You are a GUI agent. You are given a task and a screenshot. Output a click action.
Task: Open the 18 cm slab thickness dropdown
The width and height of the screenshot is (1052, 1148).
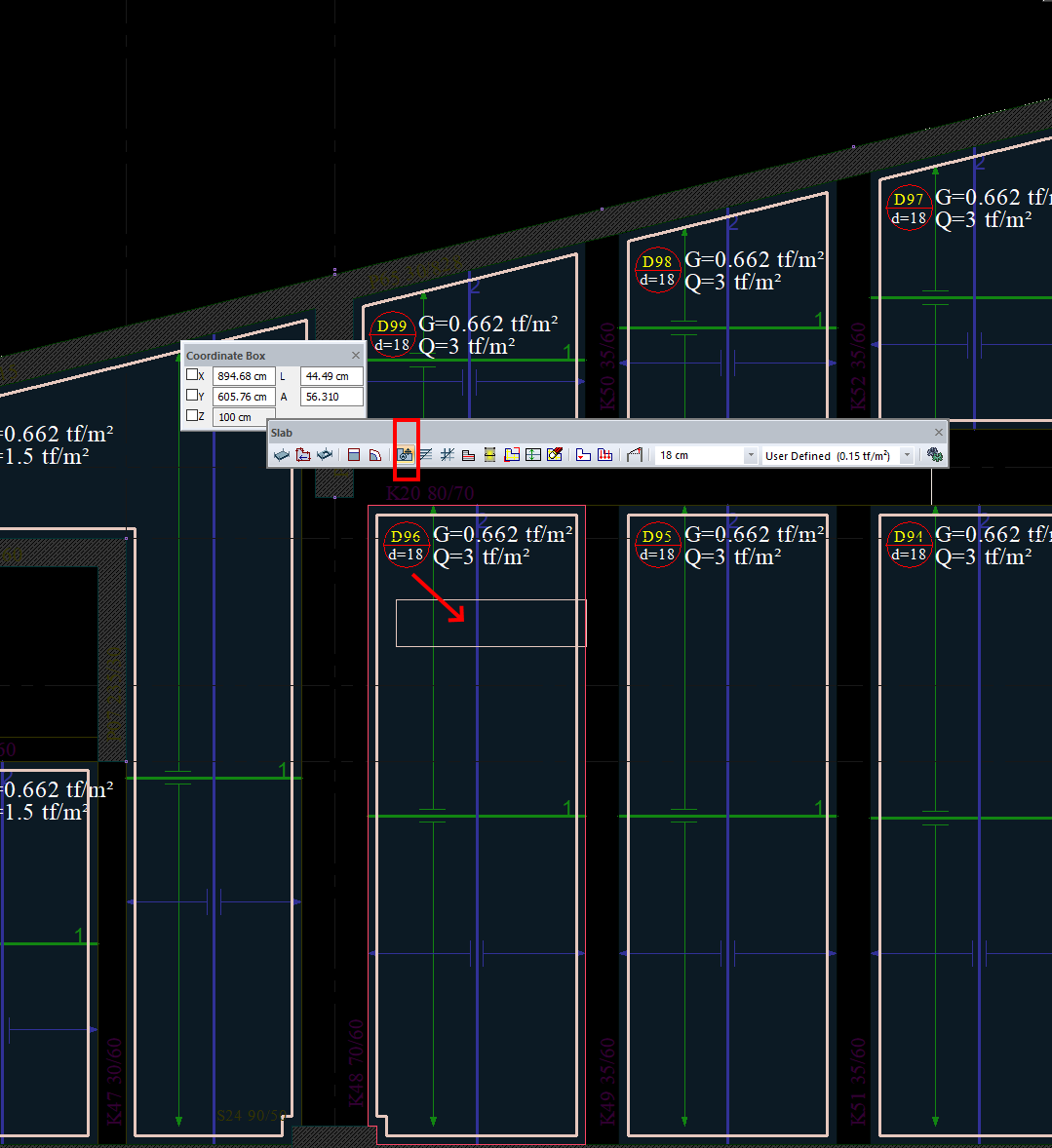[x=750, y=456]
